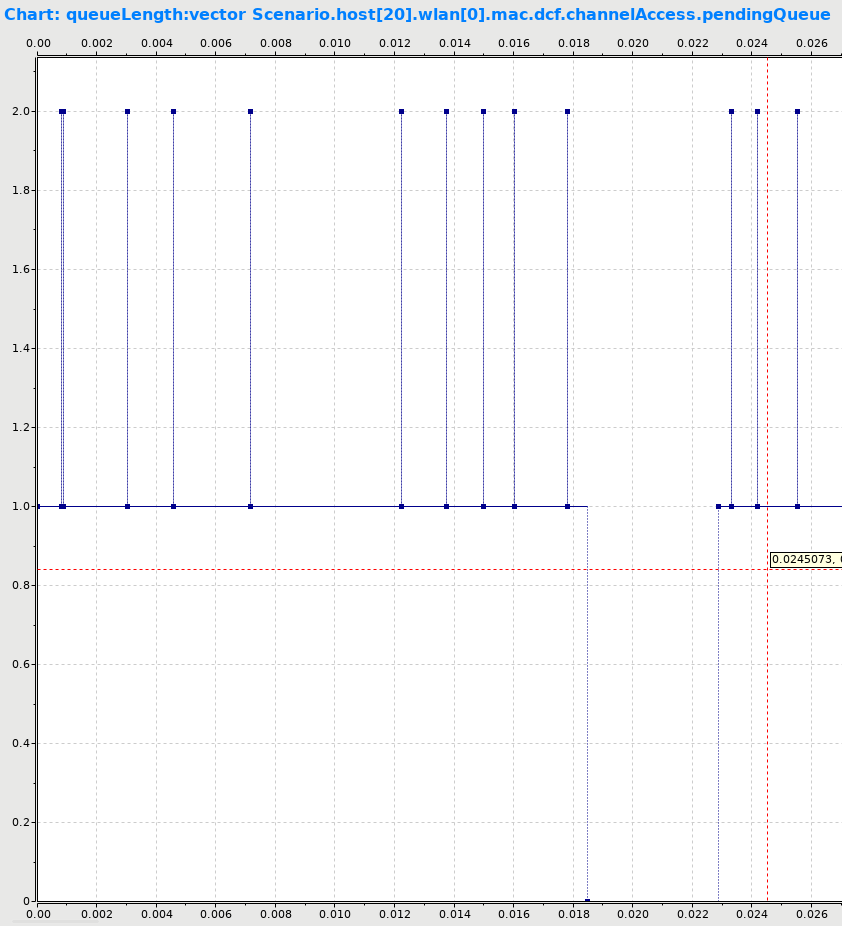
Task: Click the 0.020 tick label on the bottom axis
Action: click(633, 914)
